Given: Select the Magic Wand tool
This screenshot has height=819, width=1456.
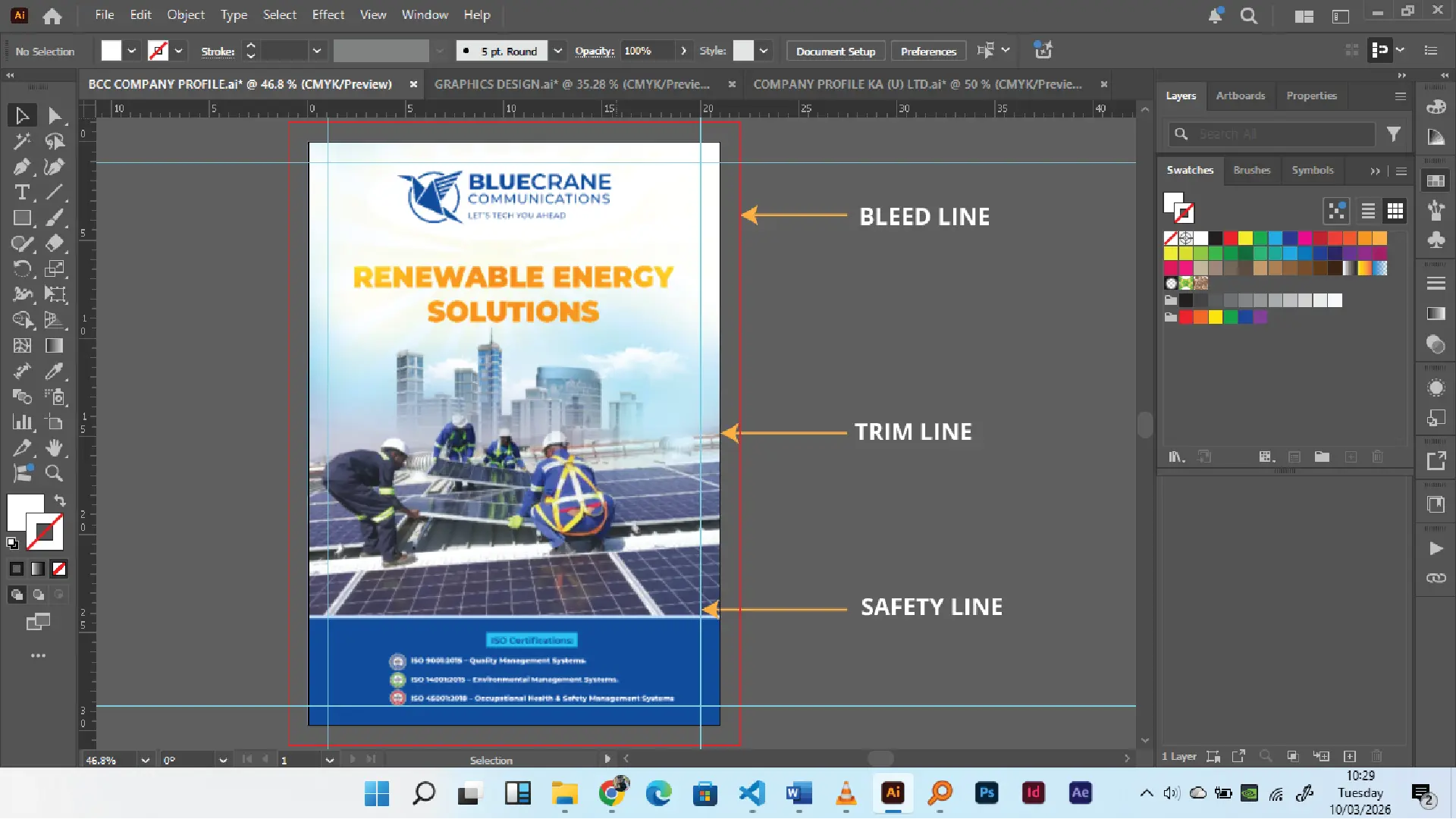Looking at the screenshot, I should point(21,141).
